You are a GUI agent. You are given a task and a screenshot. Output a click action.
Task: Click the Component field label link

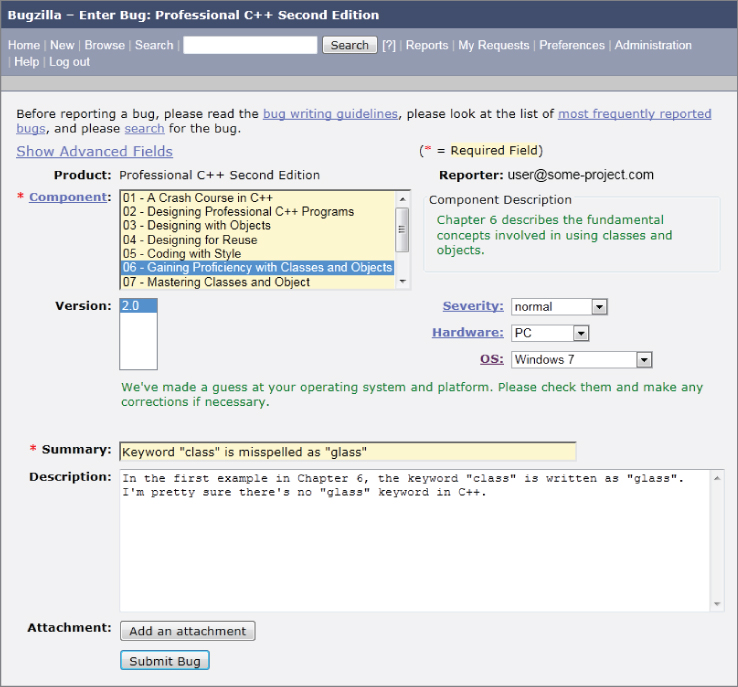[x=68, y=197]
